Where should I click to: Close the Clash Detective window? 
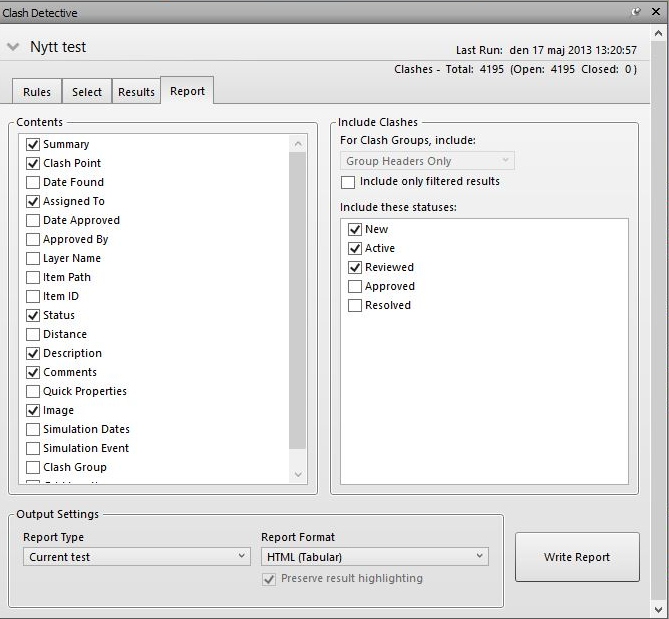click(x=656, y=12)
